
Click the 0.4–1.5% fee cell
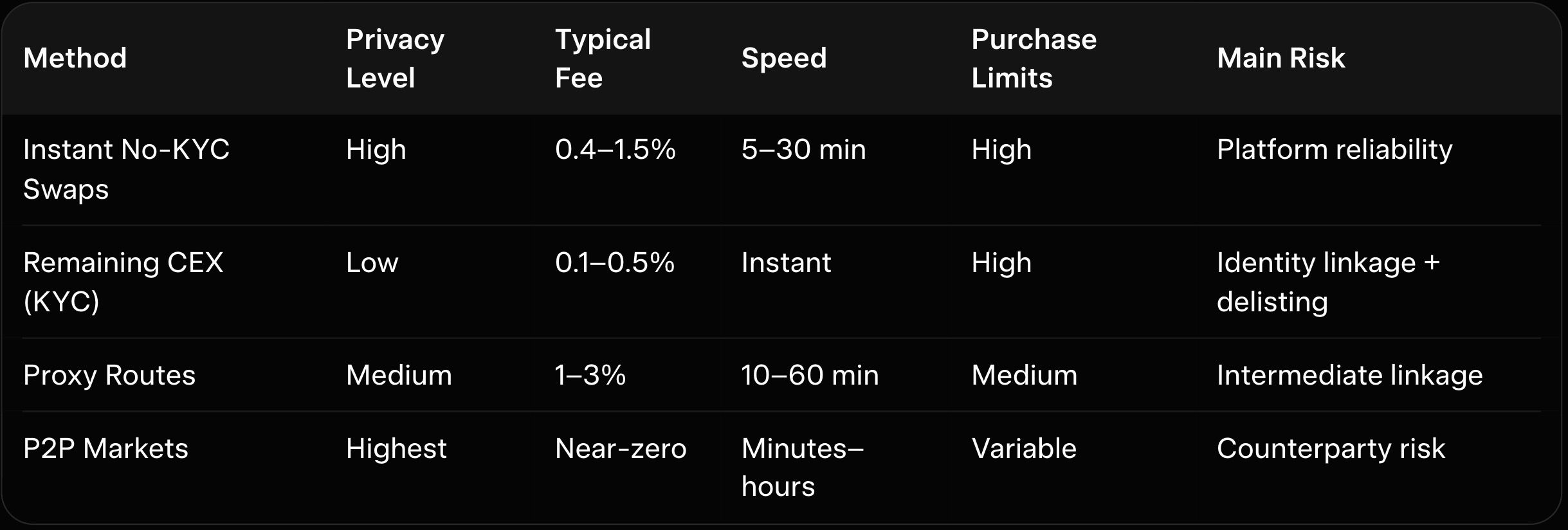click(615, 150)
